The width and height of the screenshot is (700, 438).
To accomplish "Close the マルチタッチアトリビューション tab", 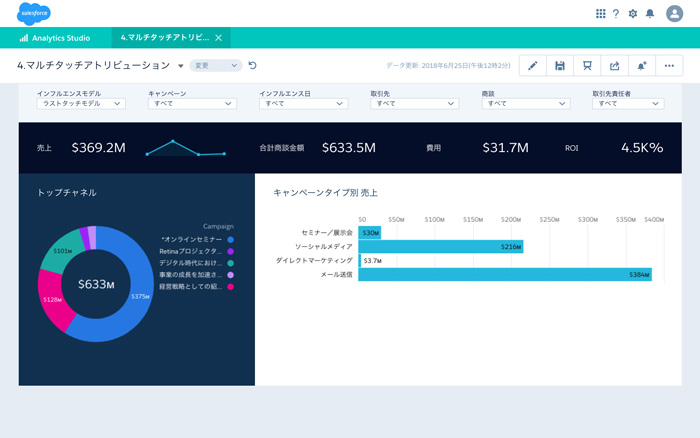I will (219, 38).
